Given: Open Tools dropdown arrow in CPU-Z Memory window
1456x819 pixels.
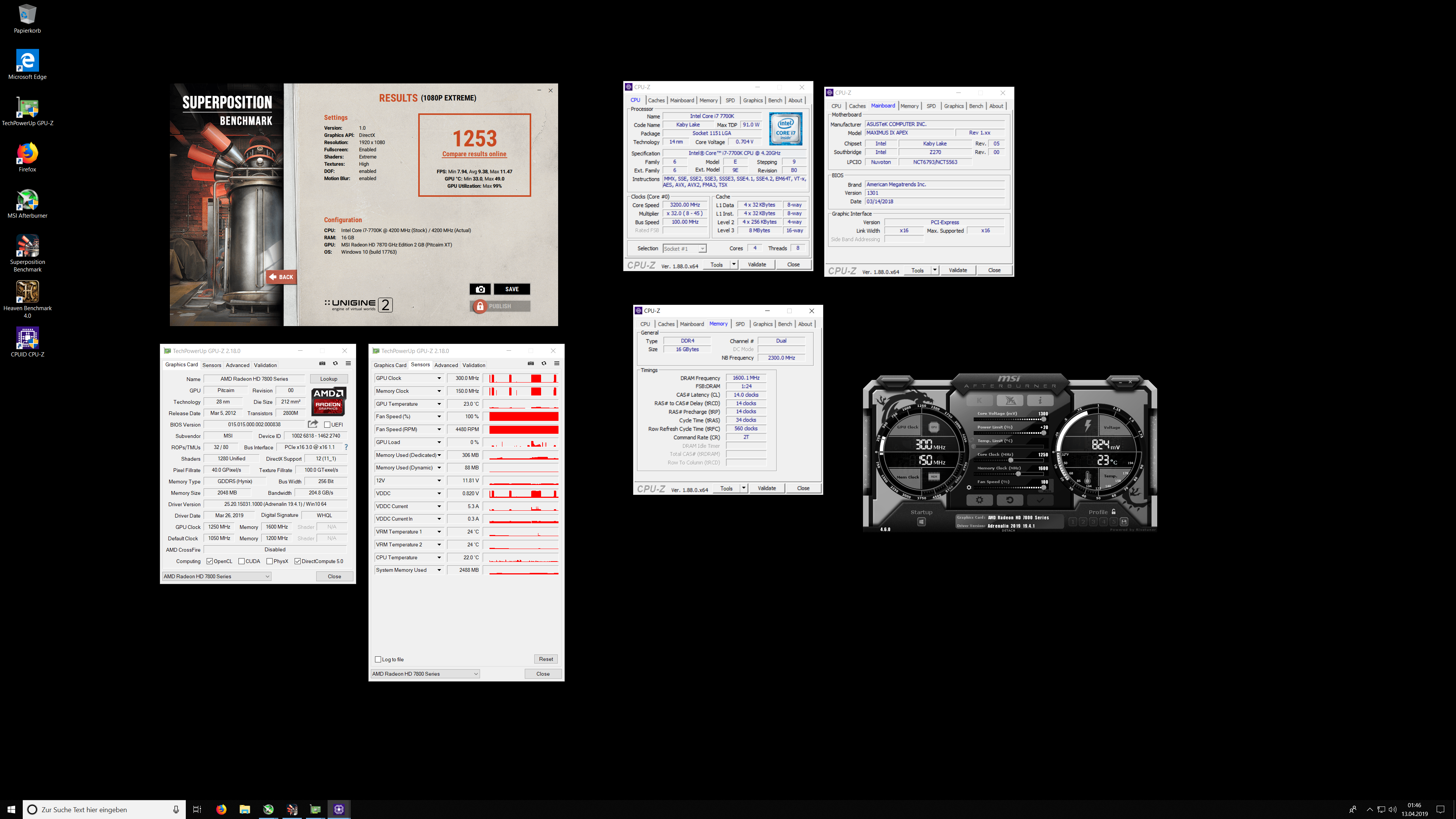Looking at the screenshot, I should [744, 488].
